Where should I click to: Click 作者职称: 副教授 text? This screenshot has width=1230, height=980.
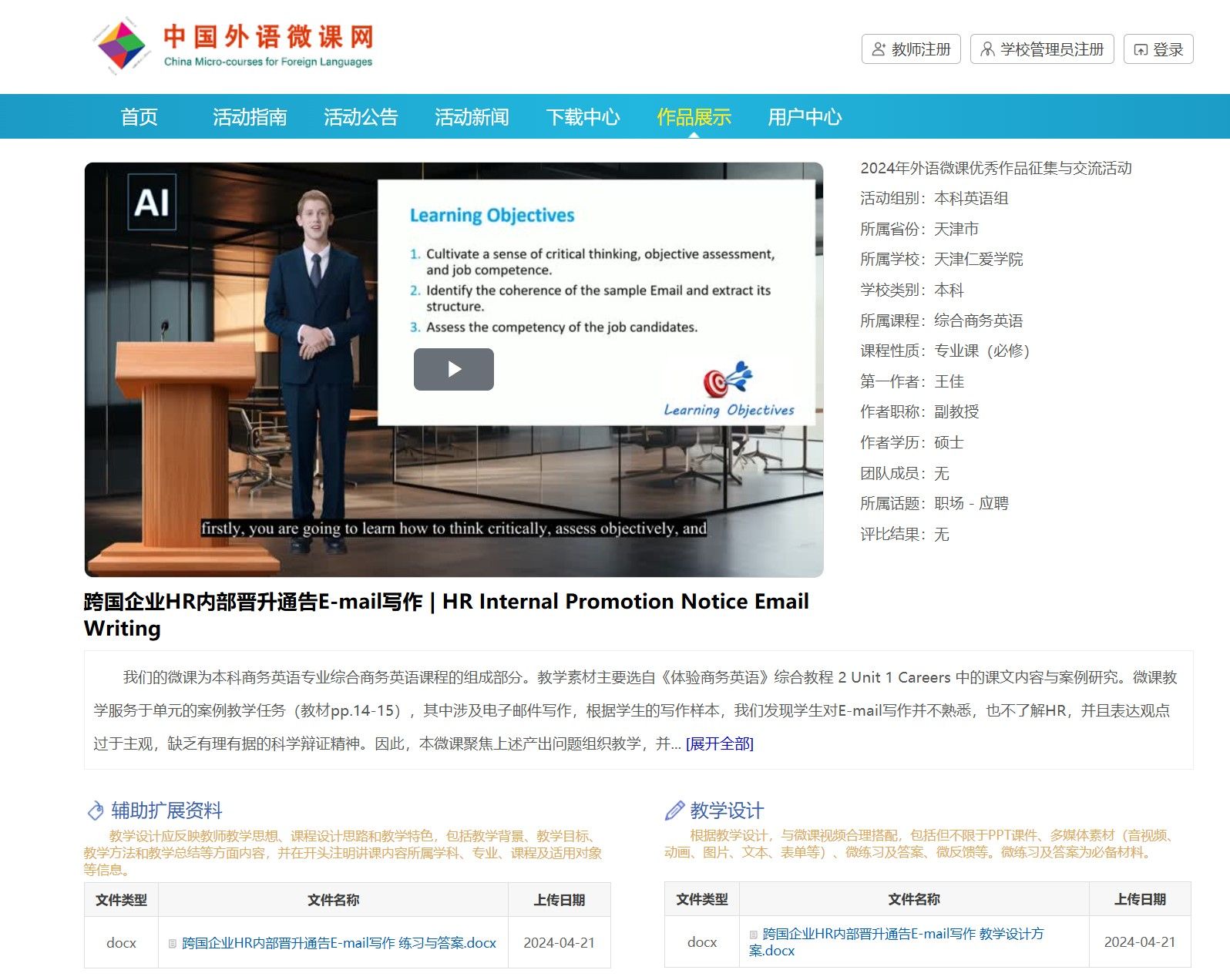click(919, 412)
